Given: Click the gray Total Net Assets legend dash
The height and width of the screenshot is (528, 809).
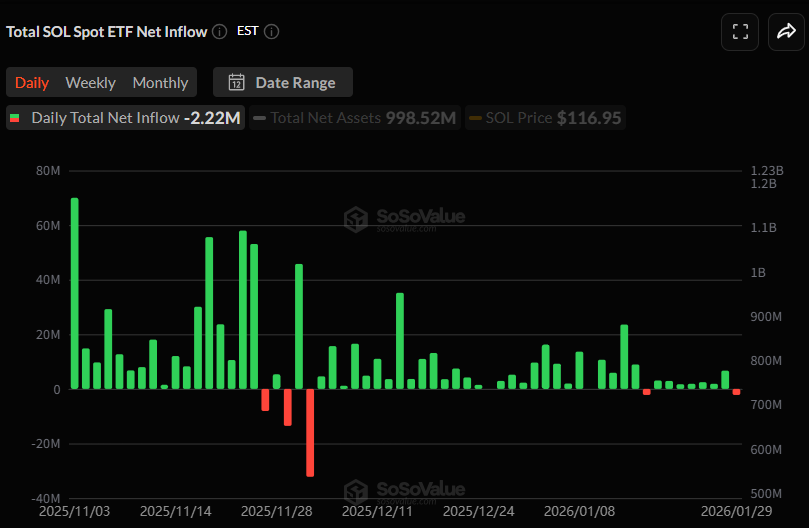Looking at the screenshot, I should tap(259, 118).
